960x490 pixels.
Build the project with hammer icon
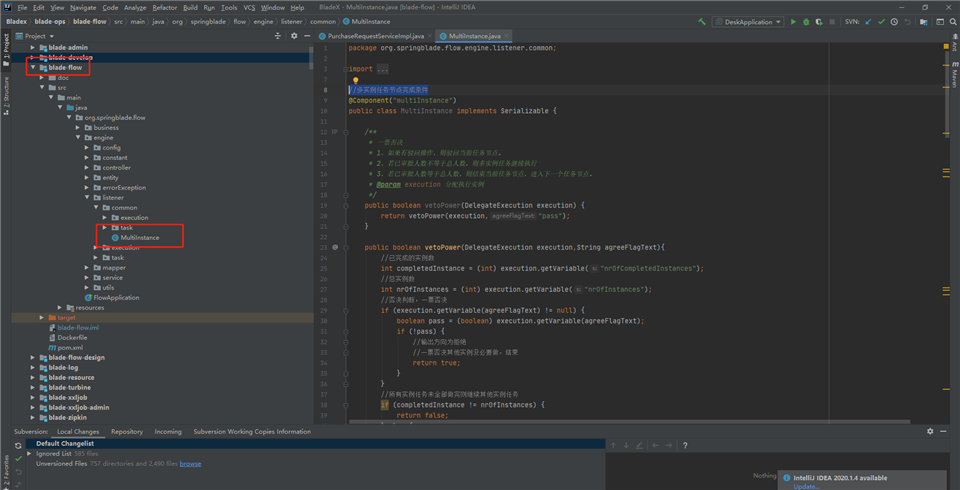pos(702,21)
